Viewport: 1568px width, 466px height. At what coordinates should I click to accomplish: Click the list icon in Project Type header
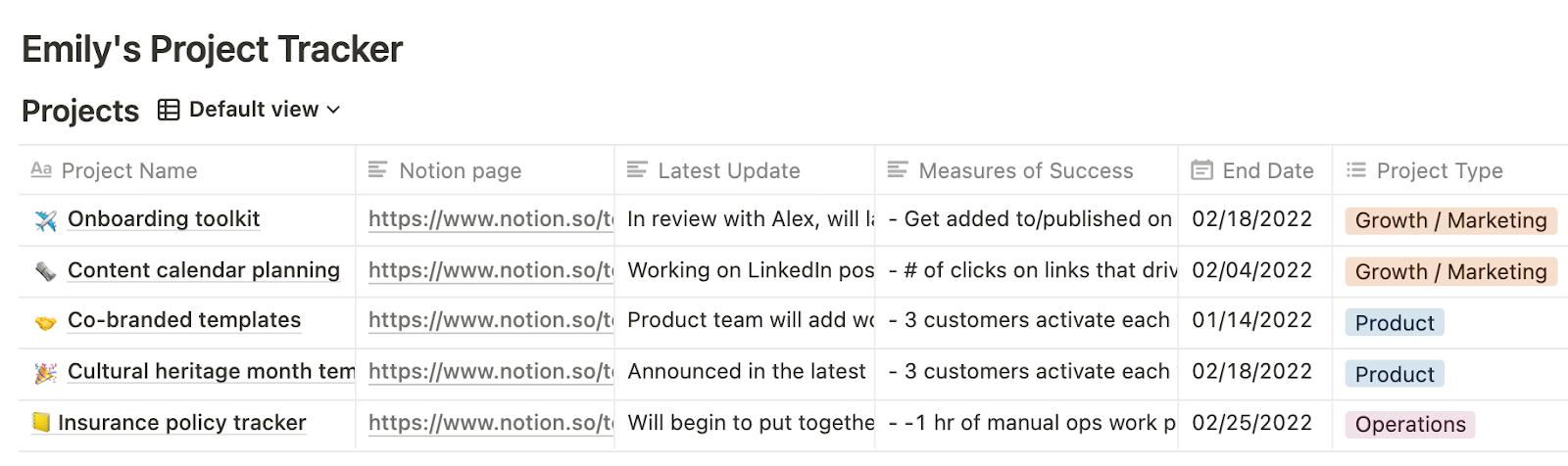(x=1356, y=170)
